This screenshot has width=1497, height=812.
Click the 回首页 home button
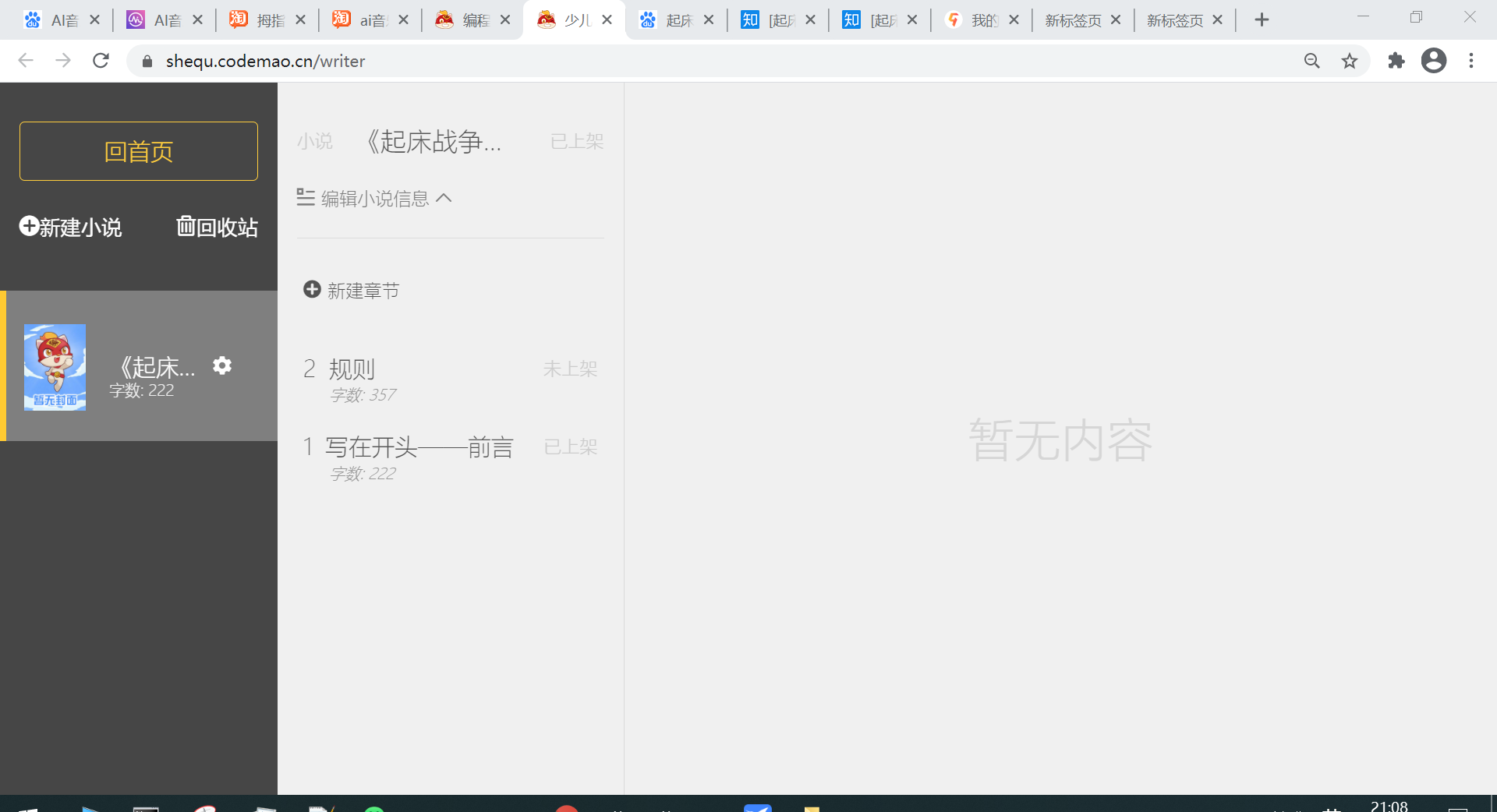pos(139,151)
